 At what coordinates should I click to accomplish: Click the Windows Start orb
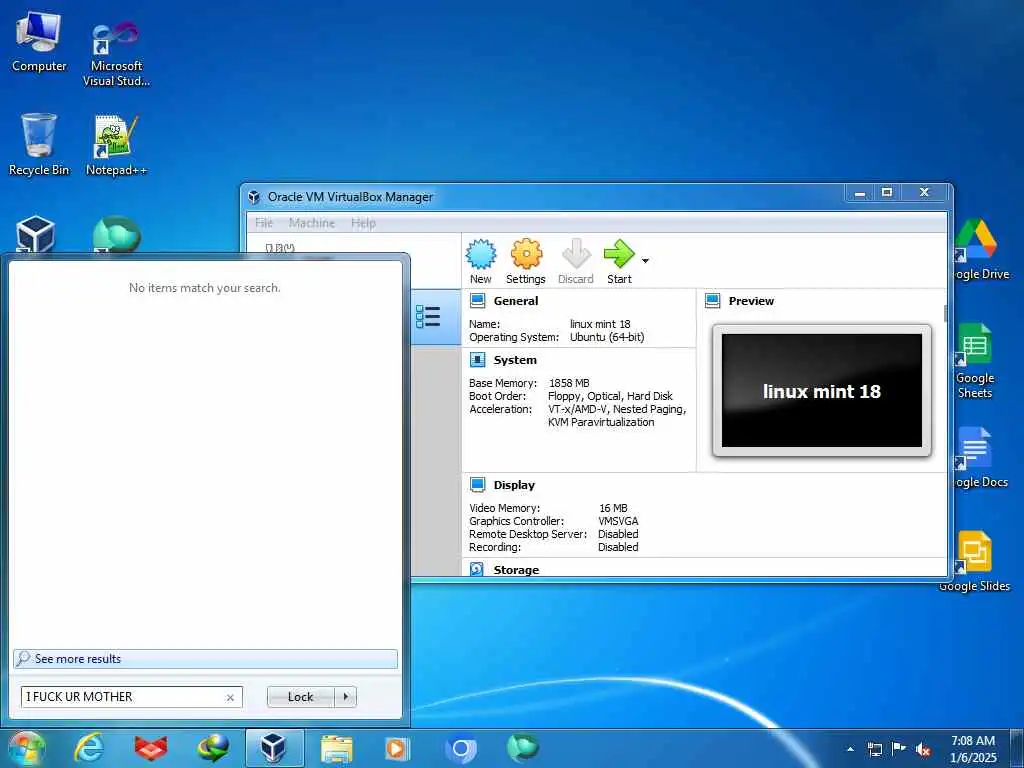click(26, 748)
